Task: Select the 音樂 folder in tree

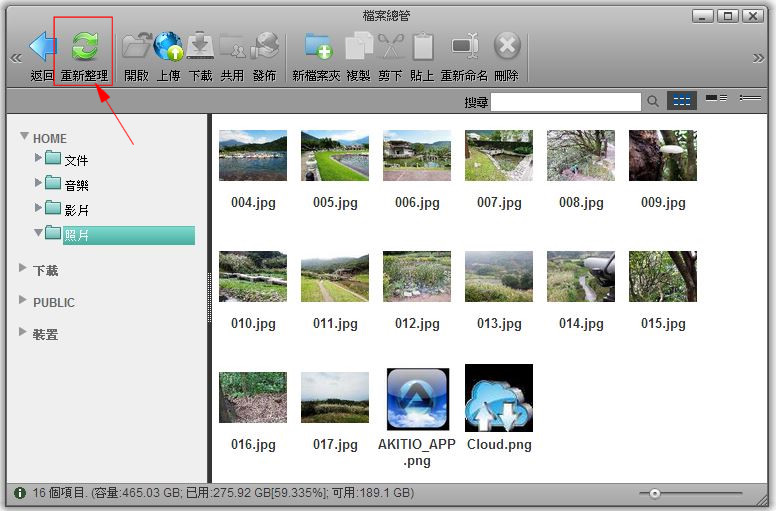Action: pos(76,185)
